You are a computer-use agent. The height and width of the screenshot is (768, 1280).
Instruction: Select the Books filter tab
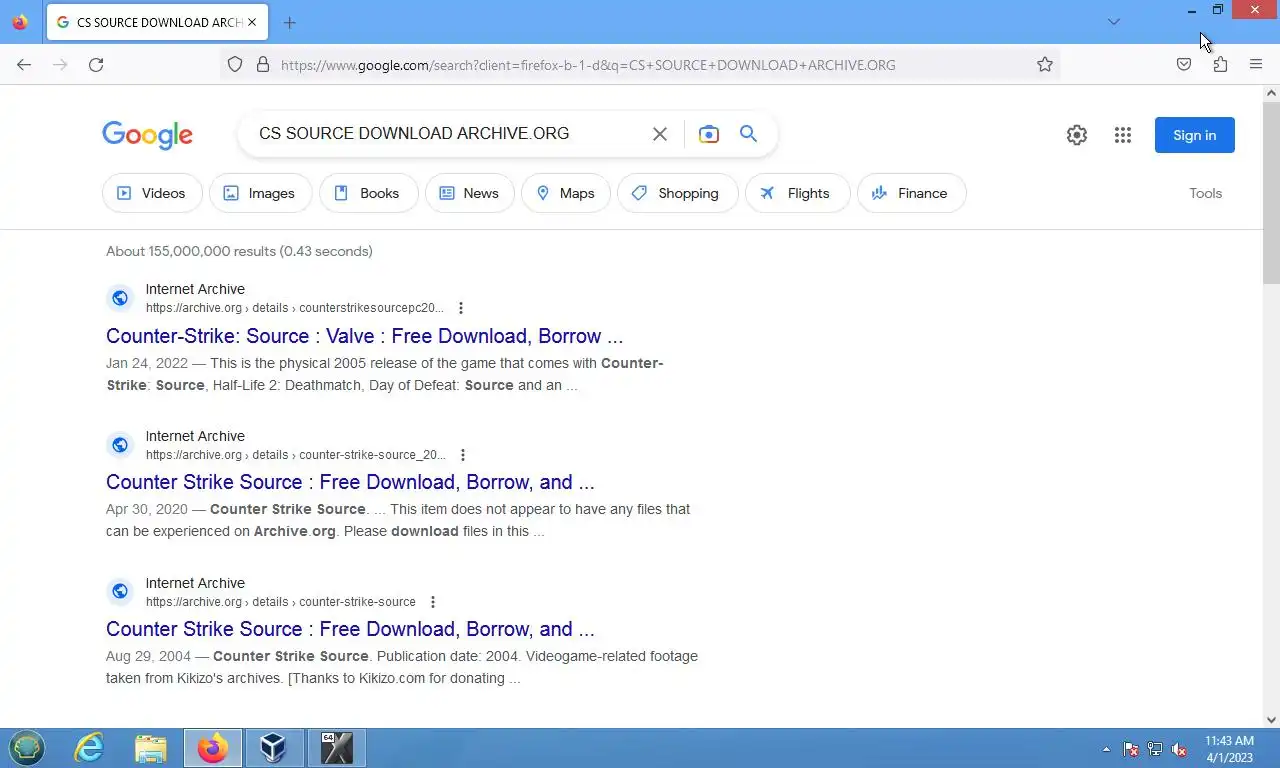[368, 193]
